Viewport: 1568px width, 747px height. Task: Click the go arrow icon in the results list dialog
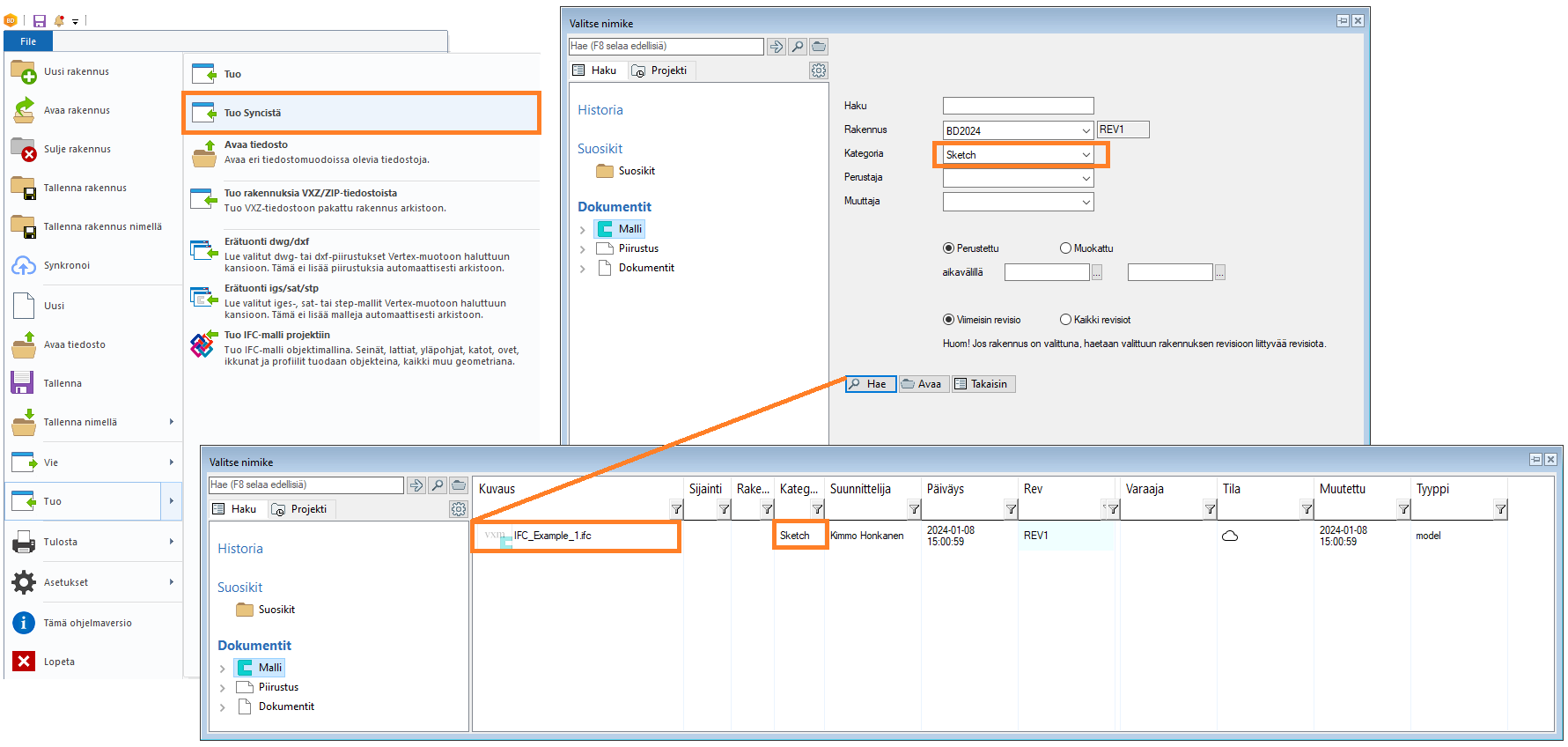(416, 485)
